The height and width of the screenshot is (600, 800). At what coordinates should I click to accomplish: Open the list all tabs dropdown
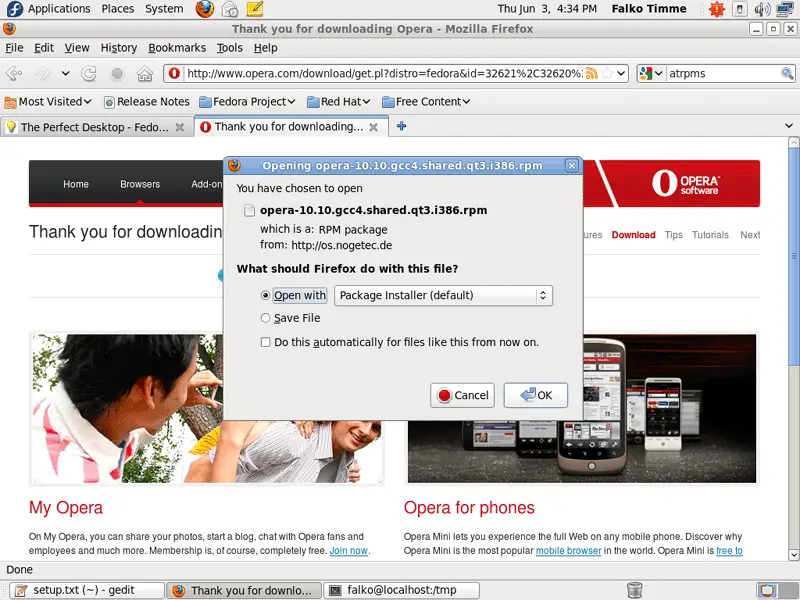pos(789,126)
